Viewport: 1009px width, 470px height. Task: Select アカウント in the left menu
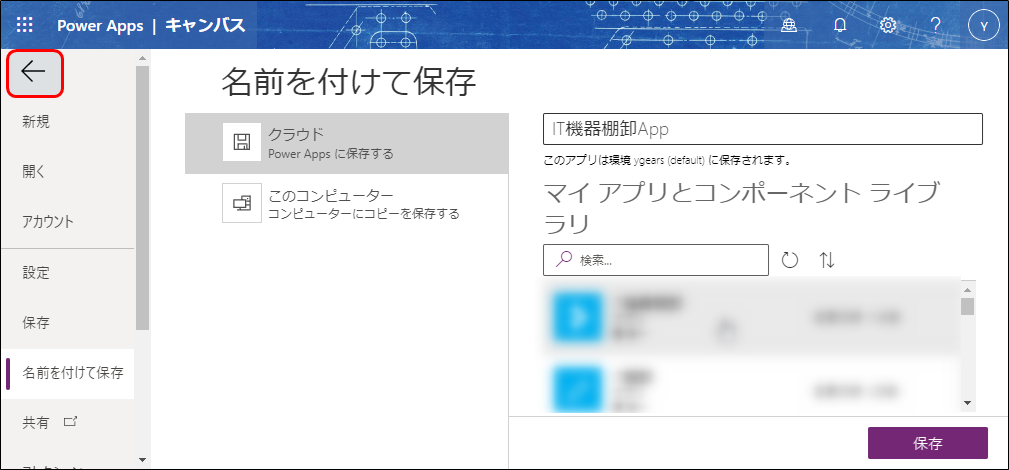[x=48, y=222]
